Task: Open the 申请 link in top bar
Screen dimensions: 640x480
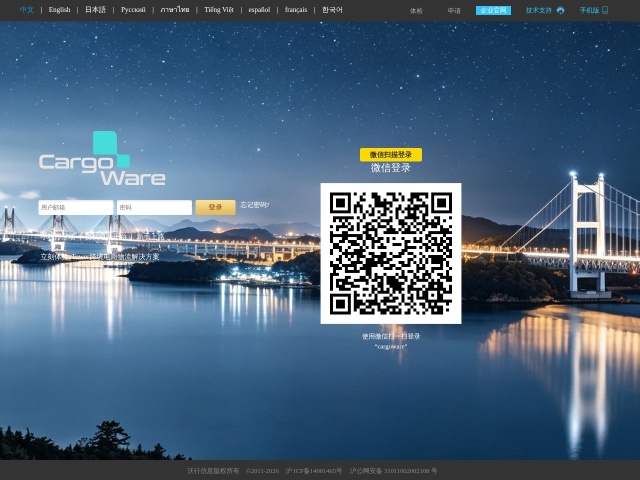Action: coord(454,11)
